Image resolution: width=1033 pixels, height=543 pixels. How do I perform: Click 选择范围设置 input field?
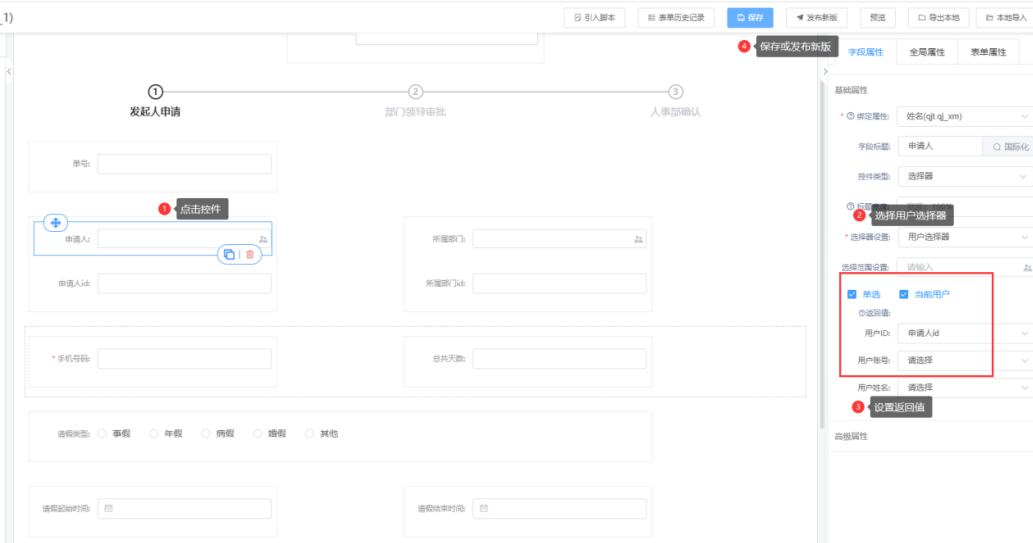(x=965, y=267)
